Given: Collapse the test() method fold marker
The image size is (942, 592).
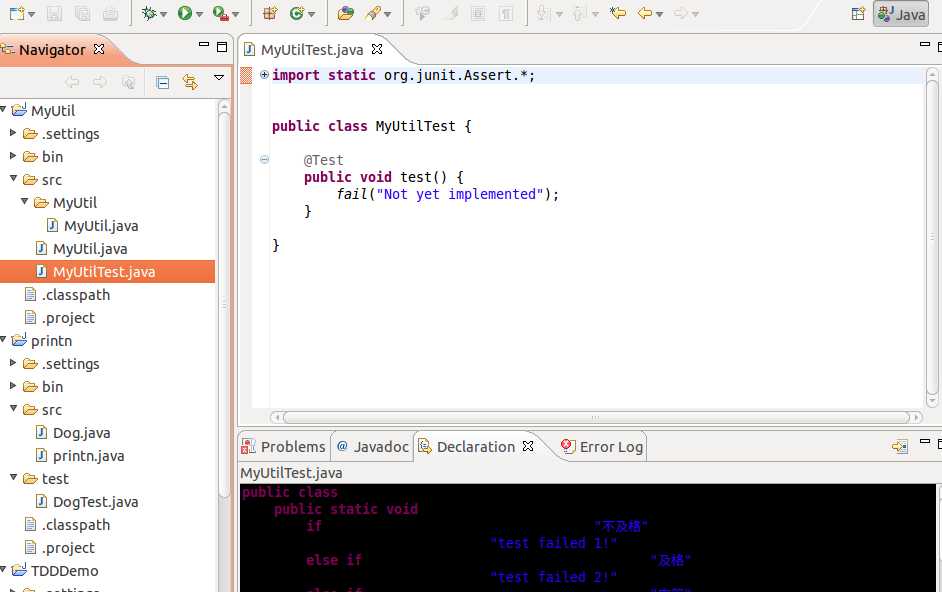Looking at the screenshot, I should pyautogui.click(x=264, y=159).
